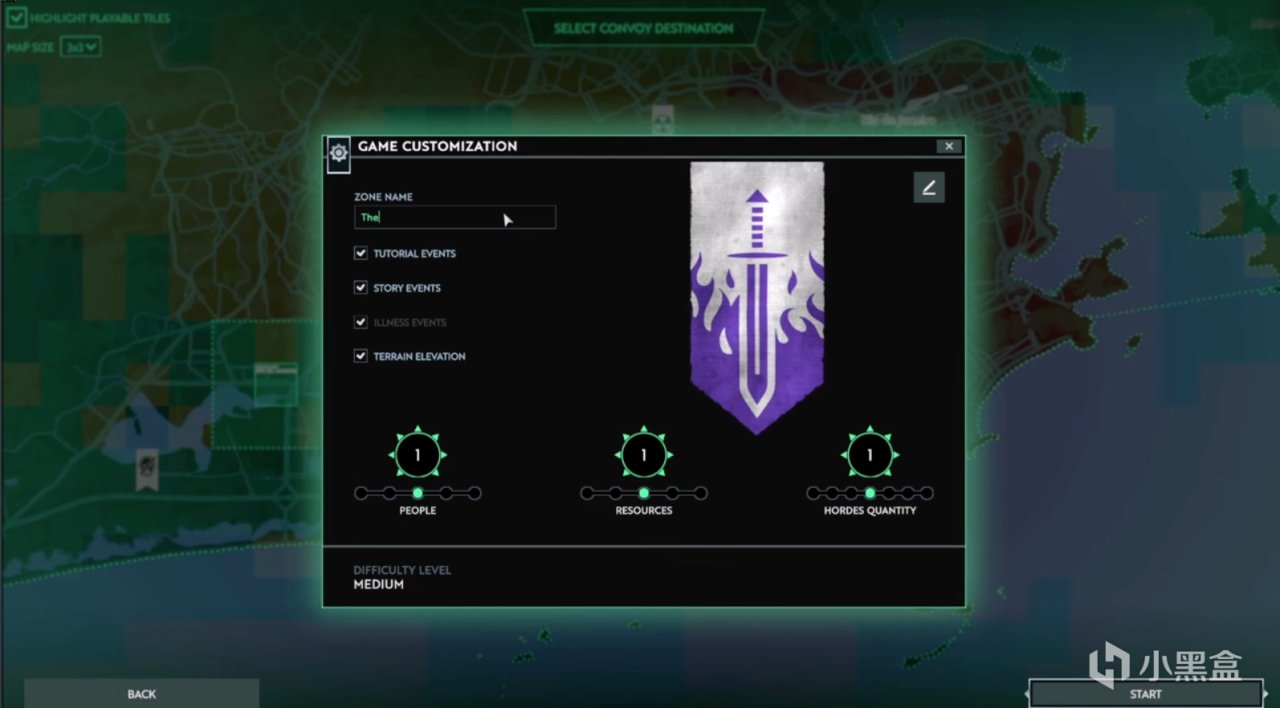This screenshot has width=1280, height=708.
Task: Close the Game Customization dialog
Action: pos(950,146)
